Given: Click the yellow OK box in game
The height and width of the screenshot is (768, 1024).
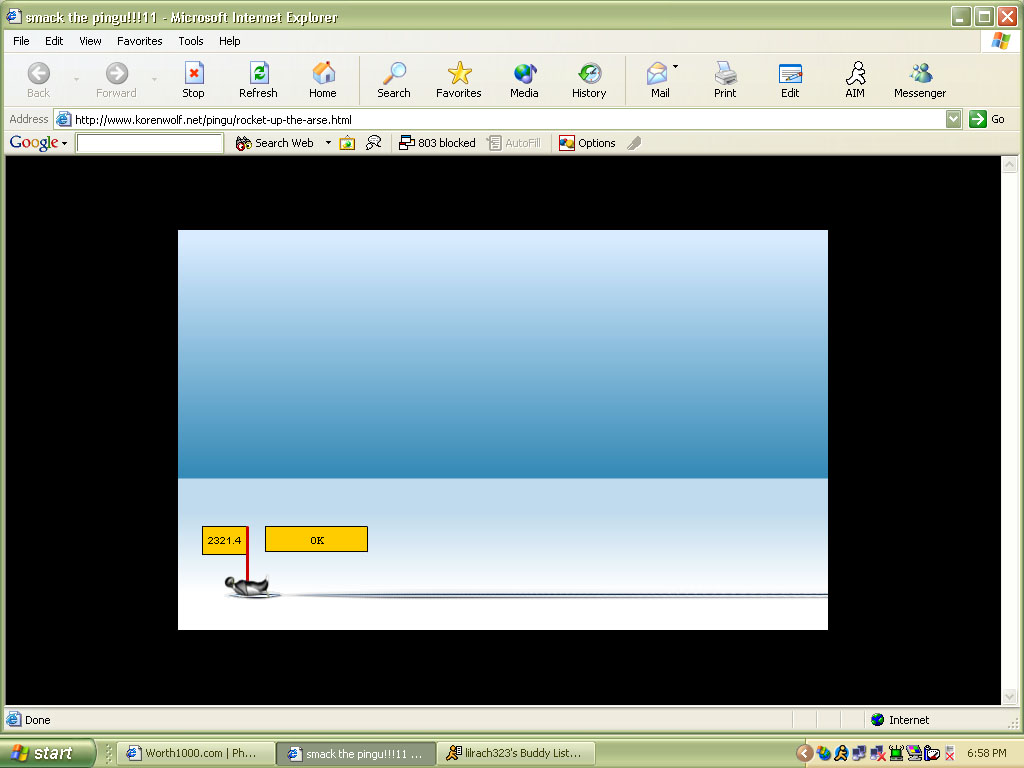Looking at the screenshot, I should 316,540.
